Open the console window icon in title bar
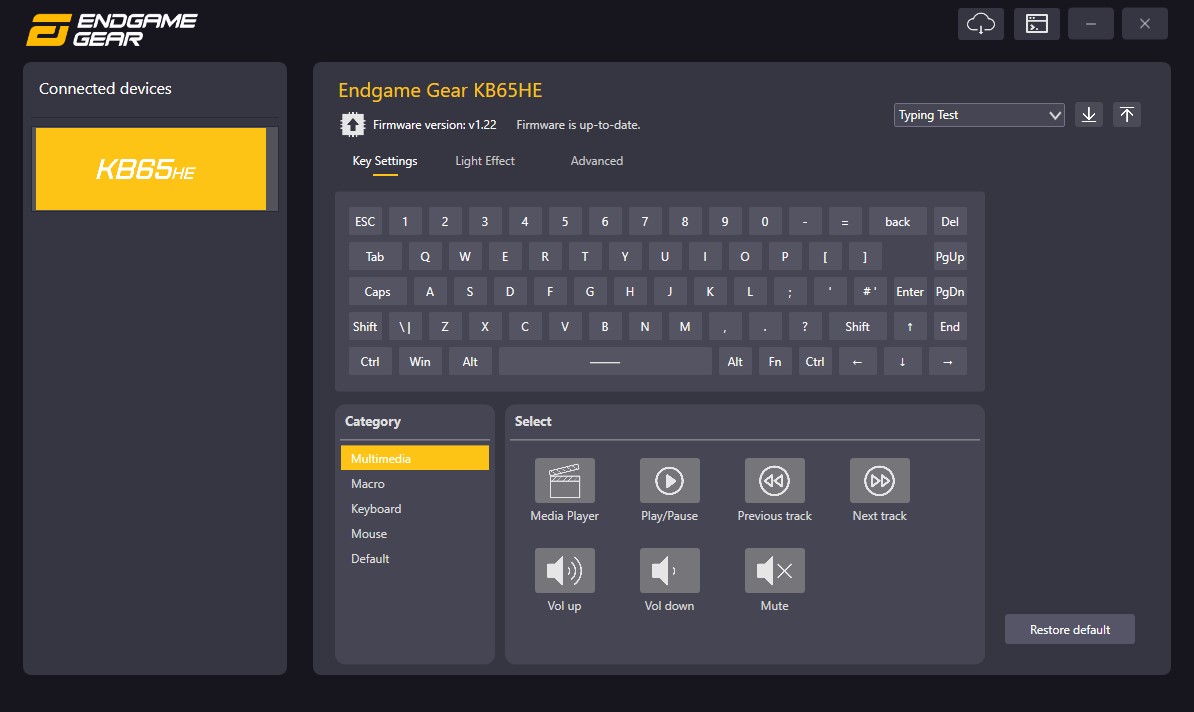1194x712 pixels. click(x=1036, y=24)
